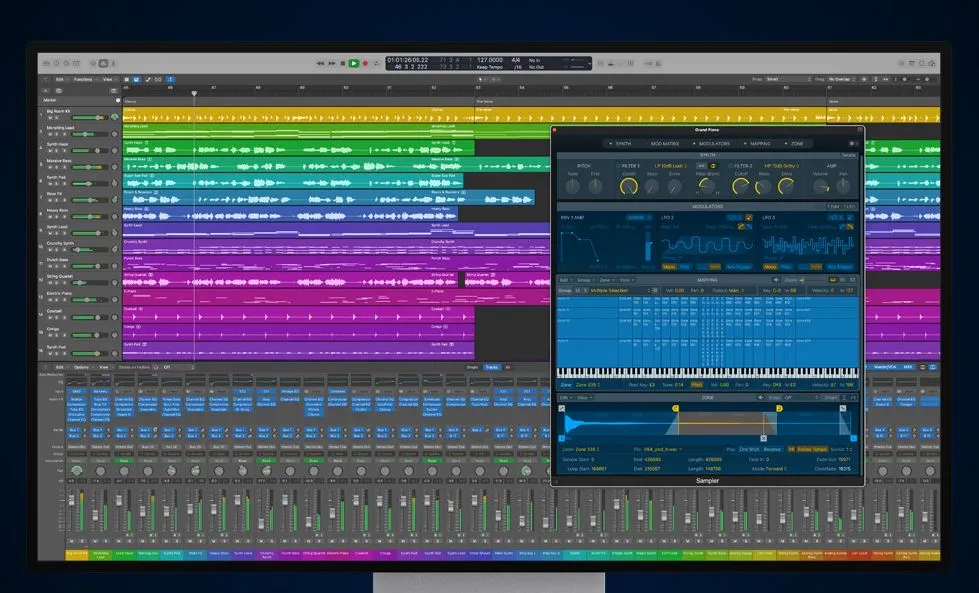979x593 pixels.
Task: Switch to the MAPPING tab in Sampler
Action: coord(758,144)
